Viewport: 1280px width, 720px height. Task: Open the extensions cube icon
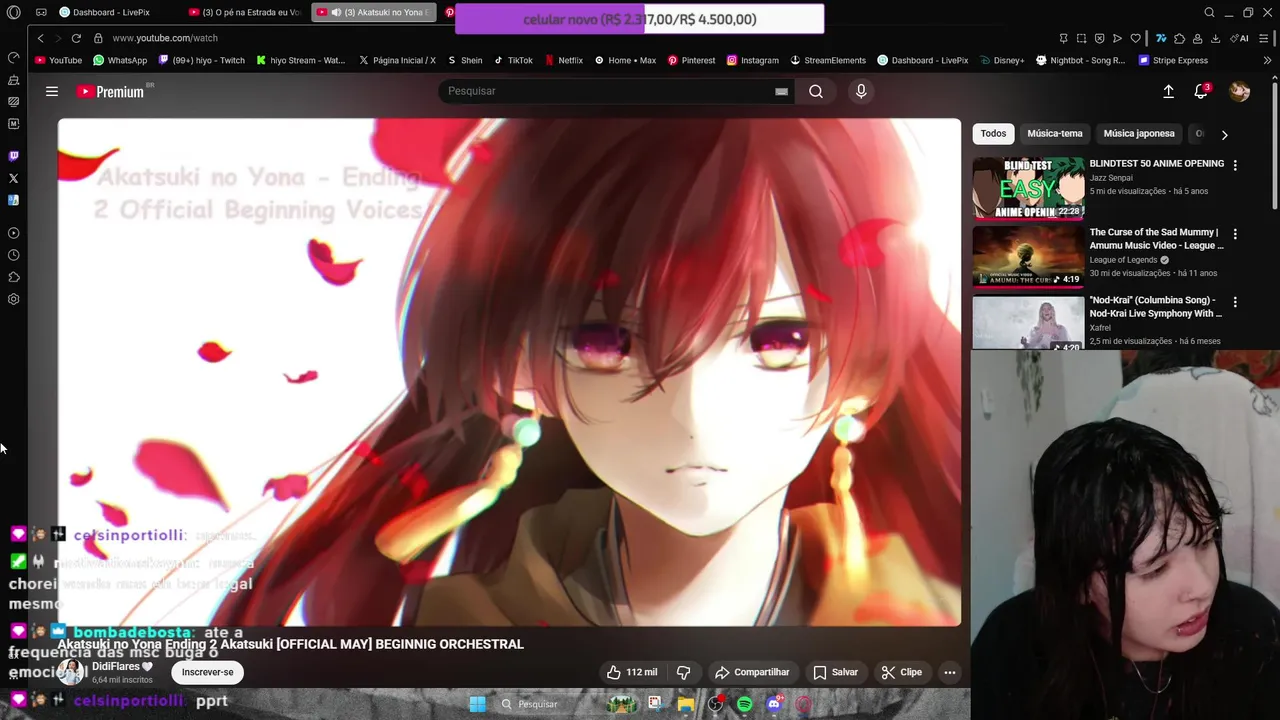click(1179, 38)
